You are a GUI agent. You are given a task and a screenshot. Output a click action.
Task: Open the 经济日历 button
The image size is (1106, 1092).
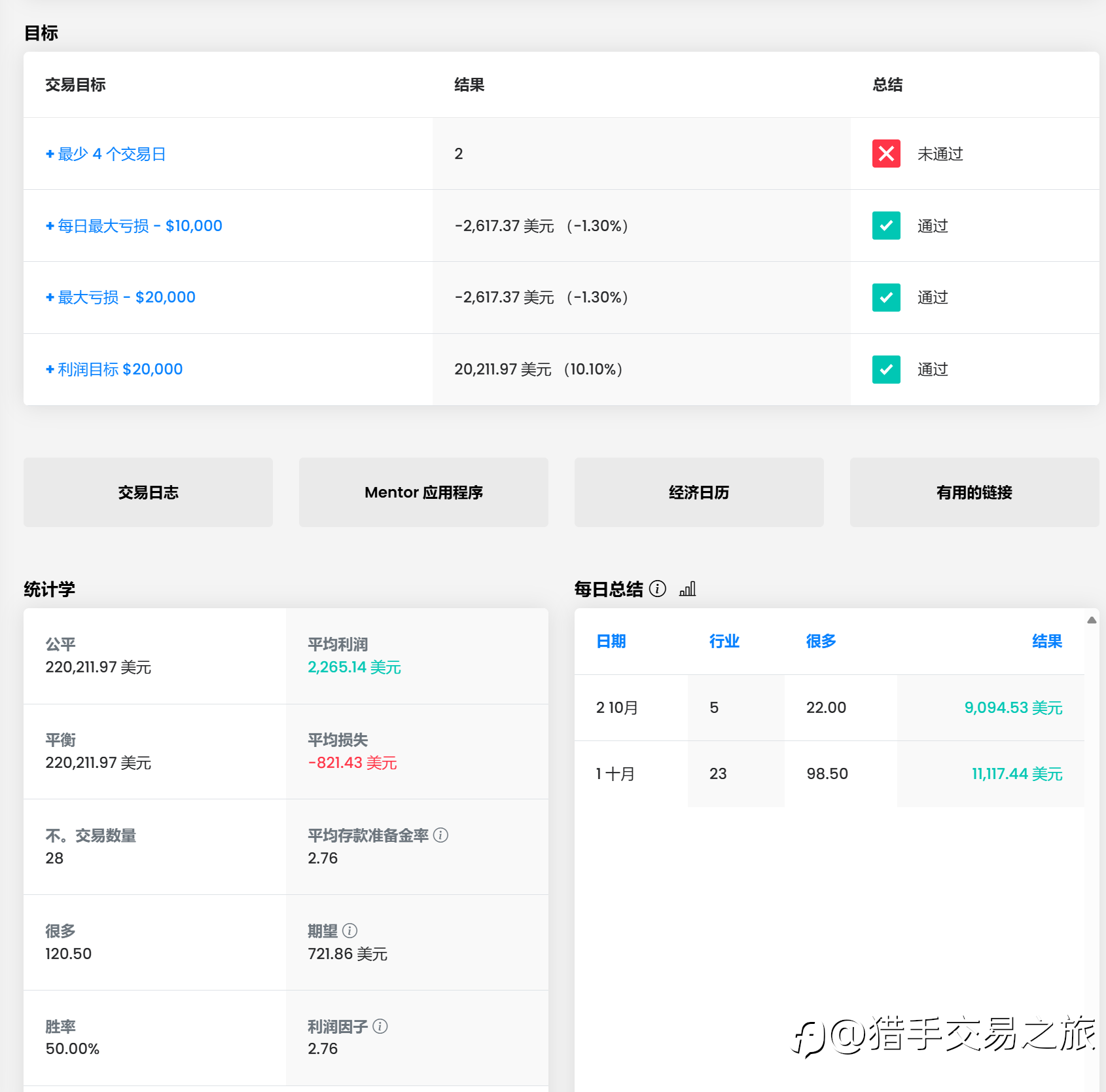(x=699, y=492)
